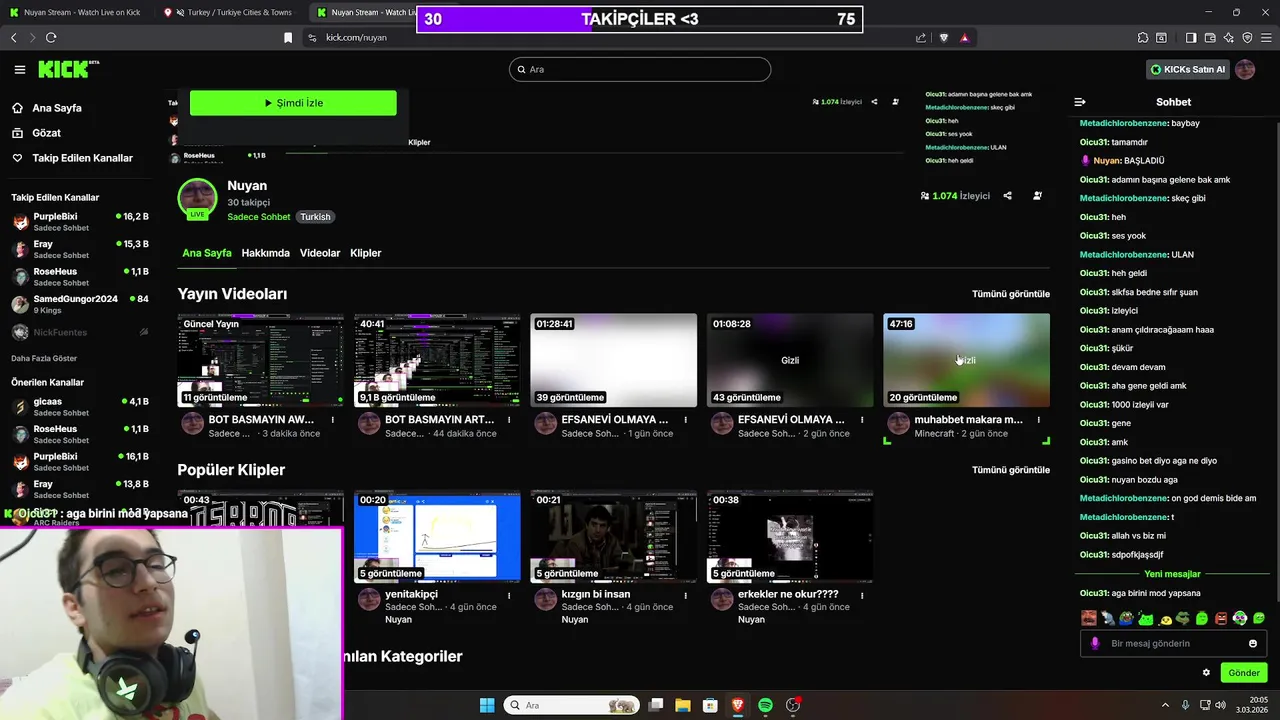Click the Windows Start button
The width and height of the screenshot is (1280, 720).
[x=487, y=705]
